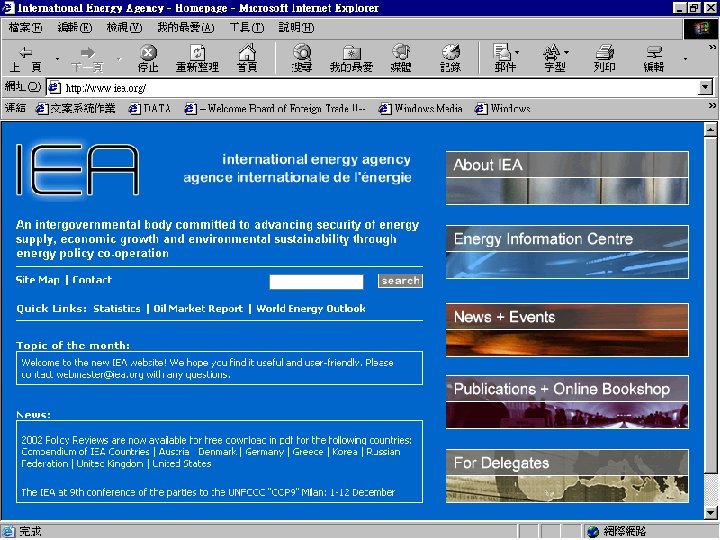Open the Energy Information Centre banner
Image resolution: width=720 pixels, height=540 pixels.
tap(567, 252)
